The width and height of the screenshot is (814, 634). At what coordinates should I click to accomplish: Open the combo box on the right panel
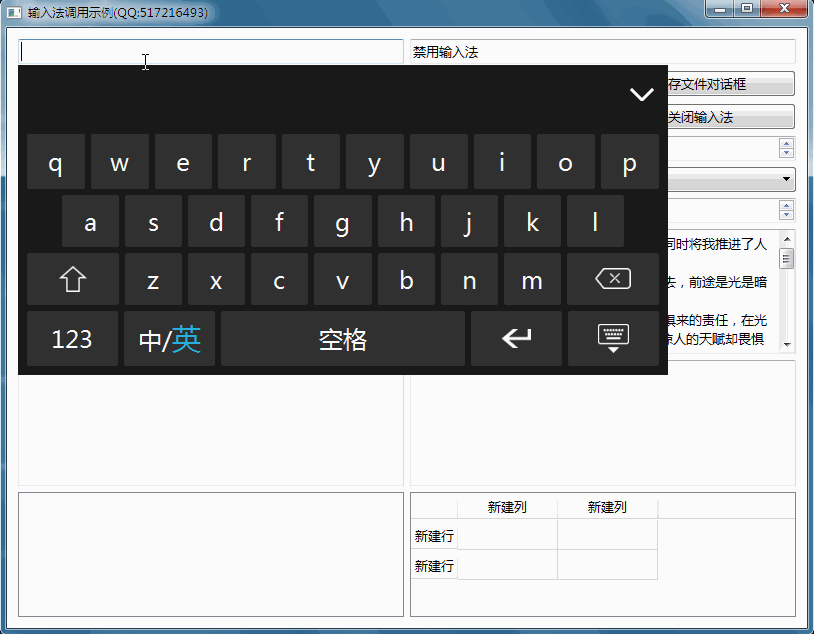[x=787, y=177]
